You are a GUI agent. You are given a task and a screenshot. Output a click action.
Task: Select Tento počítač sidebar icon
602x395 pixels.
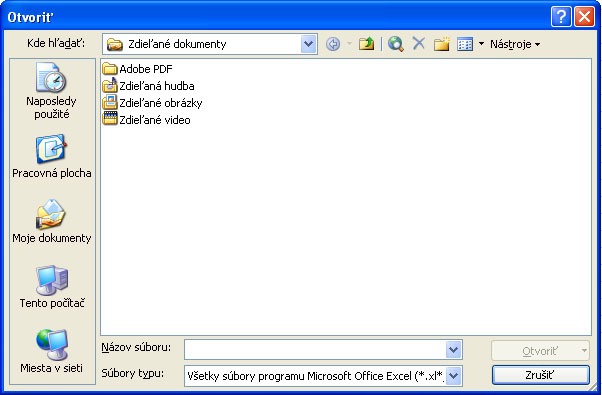[x=51, y=287]
